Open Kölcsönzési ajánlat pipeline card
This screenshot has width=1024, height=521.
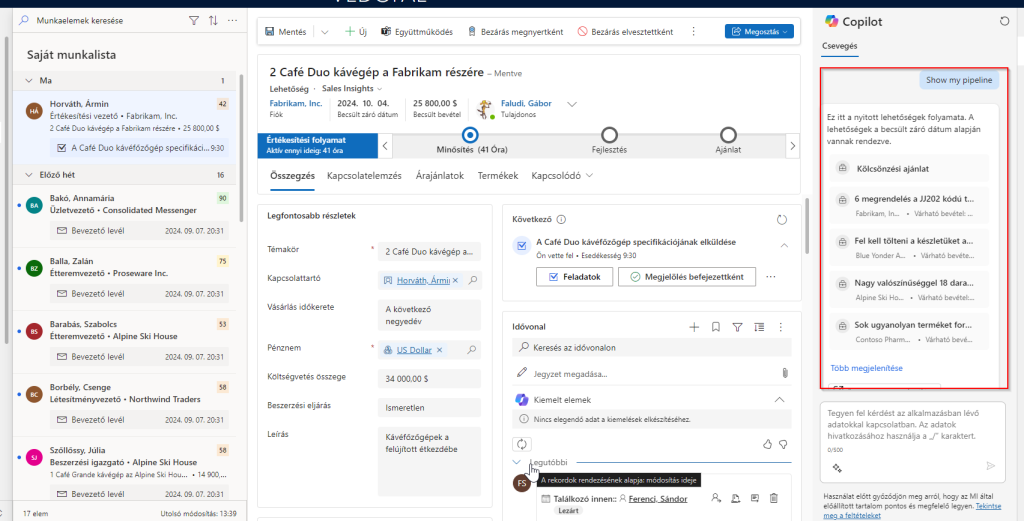point(909,168)
